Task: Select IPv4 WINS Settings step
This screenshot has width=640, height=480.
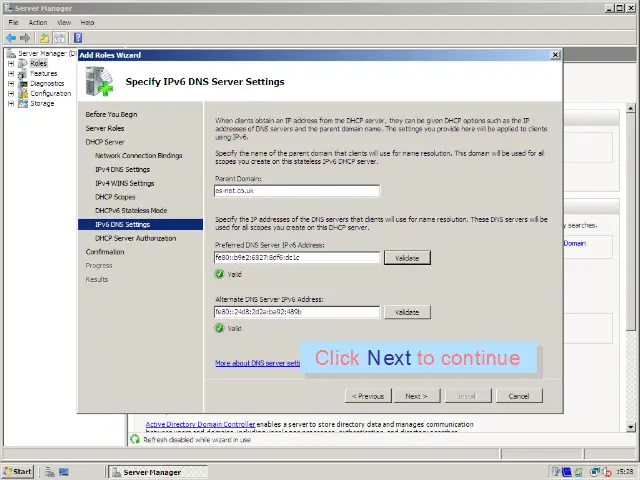Action: click(124, 183)
